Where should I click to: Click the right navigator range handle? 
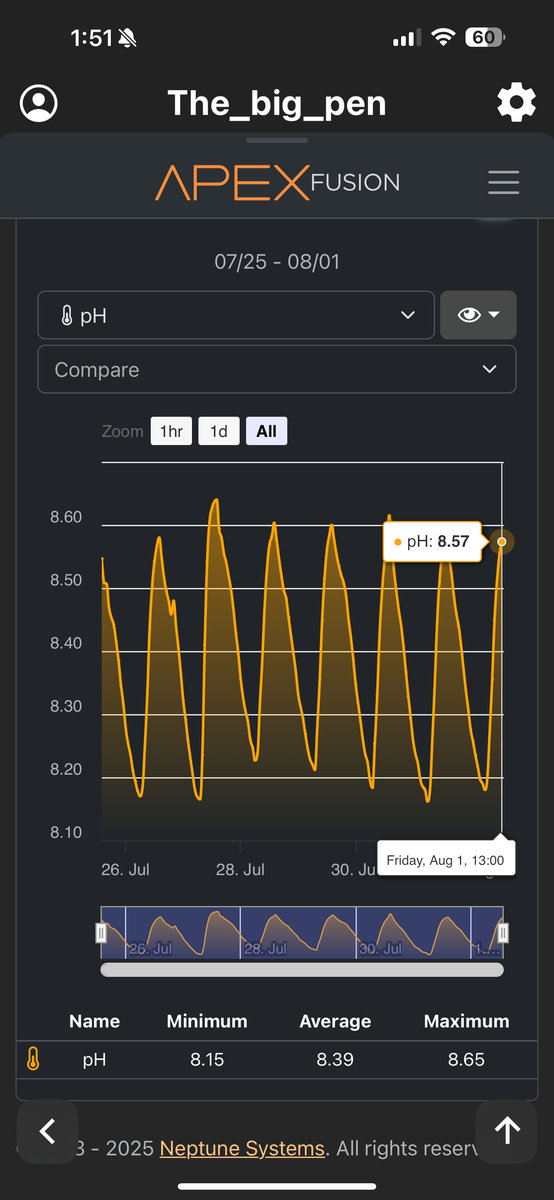coord(503,933)
